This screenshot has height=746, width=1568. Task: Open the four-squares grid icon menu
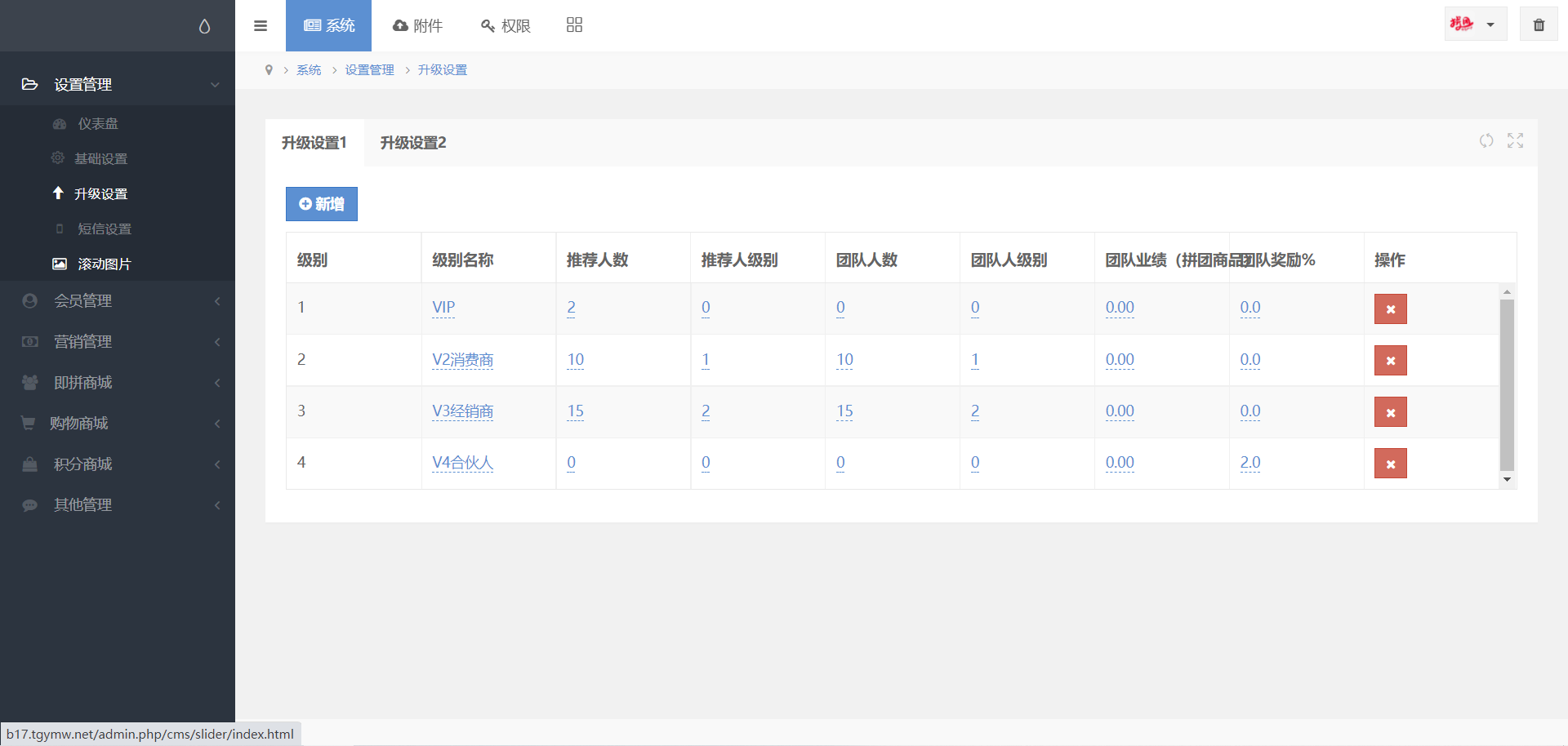(574, 25)
